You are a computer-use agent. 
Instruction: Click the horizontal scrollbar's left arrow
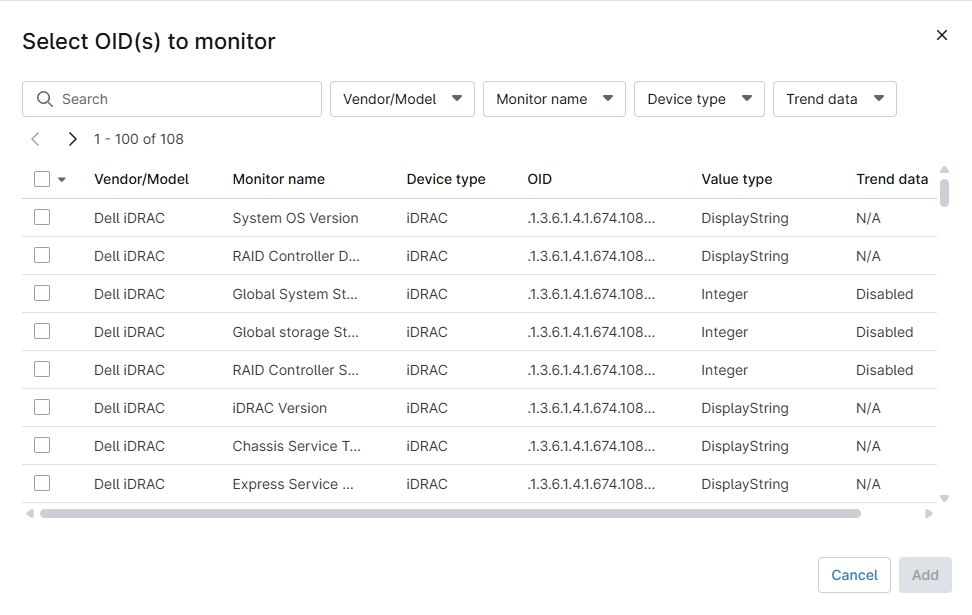[30, 513]
